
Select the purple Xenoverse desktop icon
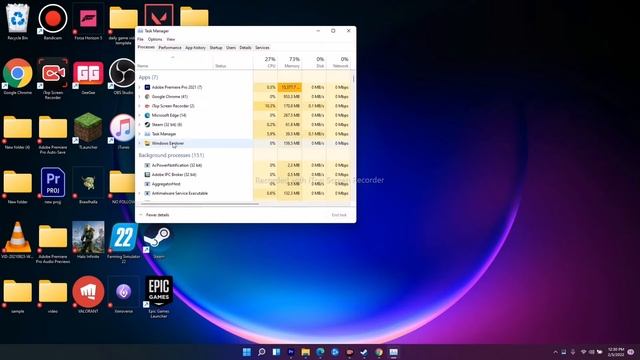tap(124, 296)
